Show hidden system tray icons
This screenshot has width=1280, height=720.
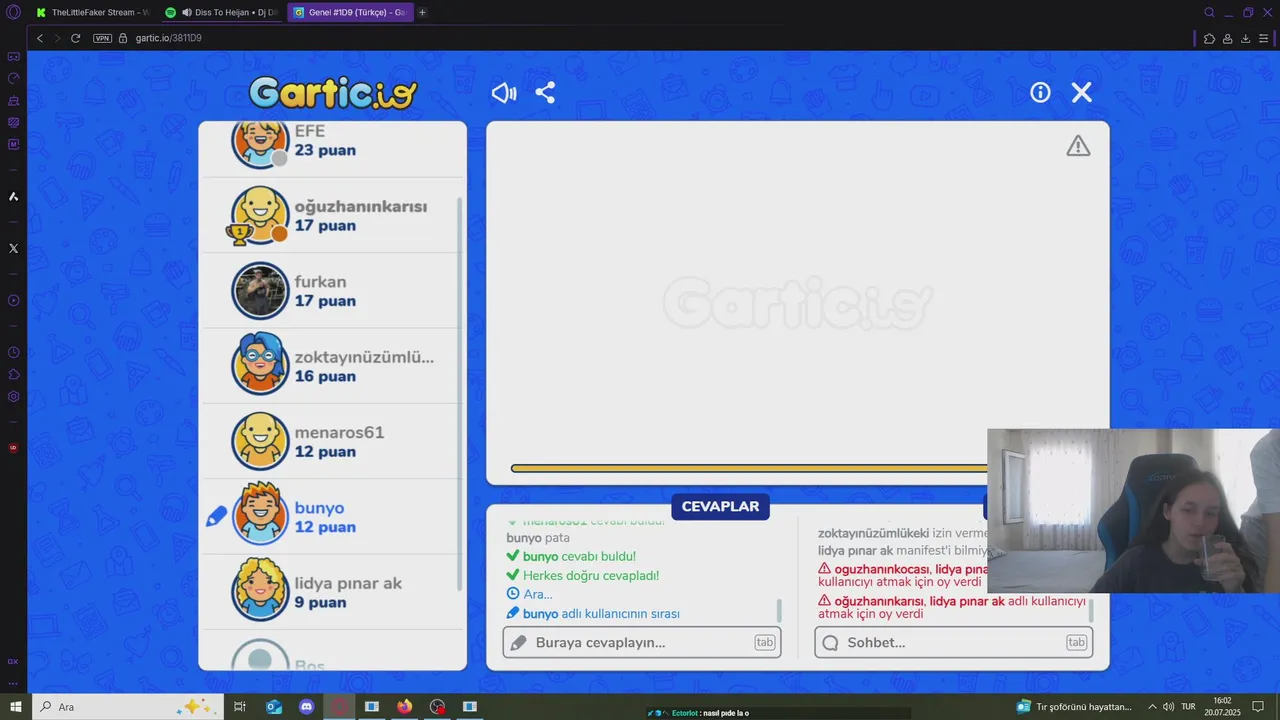coord(1151,707)
